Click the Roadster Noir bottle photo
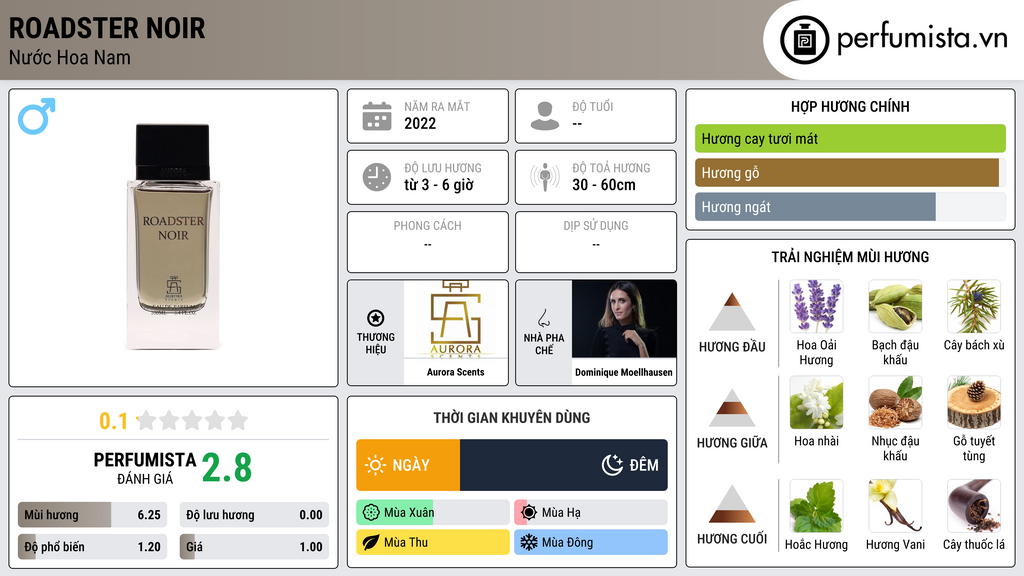This screenshot has width=1024, height=576. [x=173, y=236]
